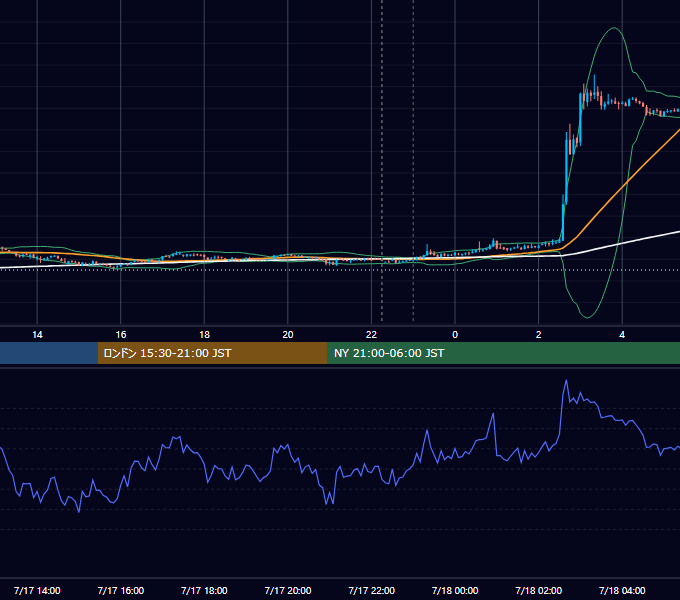Screen dimensions: 680x600
Task: Click the upper Bollinger band peak near 4
Action: [x=614, y=28]
